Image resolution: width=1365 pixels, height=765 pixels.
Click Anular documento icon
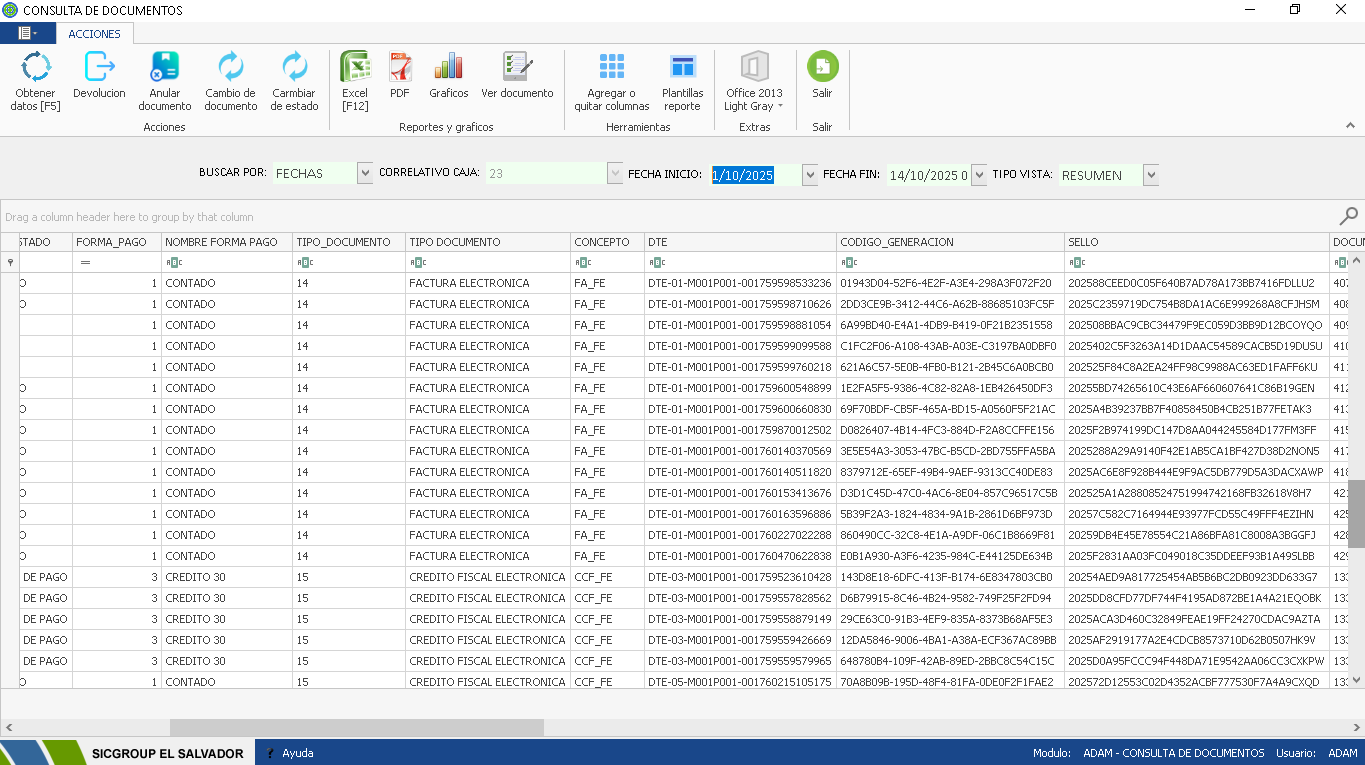point(164,67)
